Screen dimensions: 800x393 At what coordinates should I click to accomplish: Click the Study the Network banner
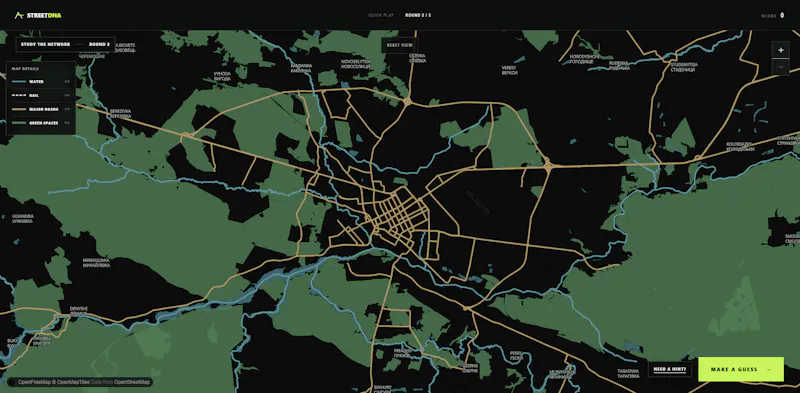point(65,44)
